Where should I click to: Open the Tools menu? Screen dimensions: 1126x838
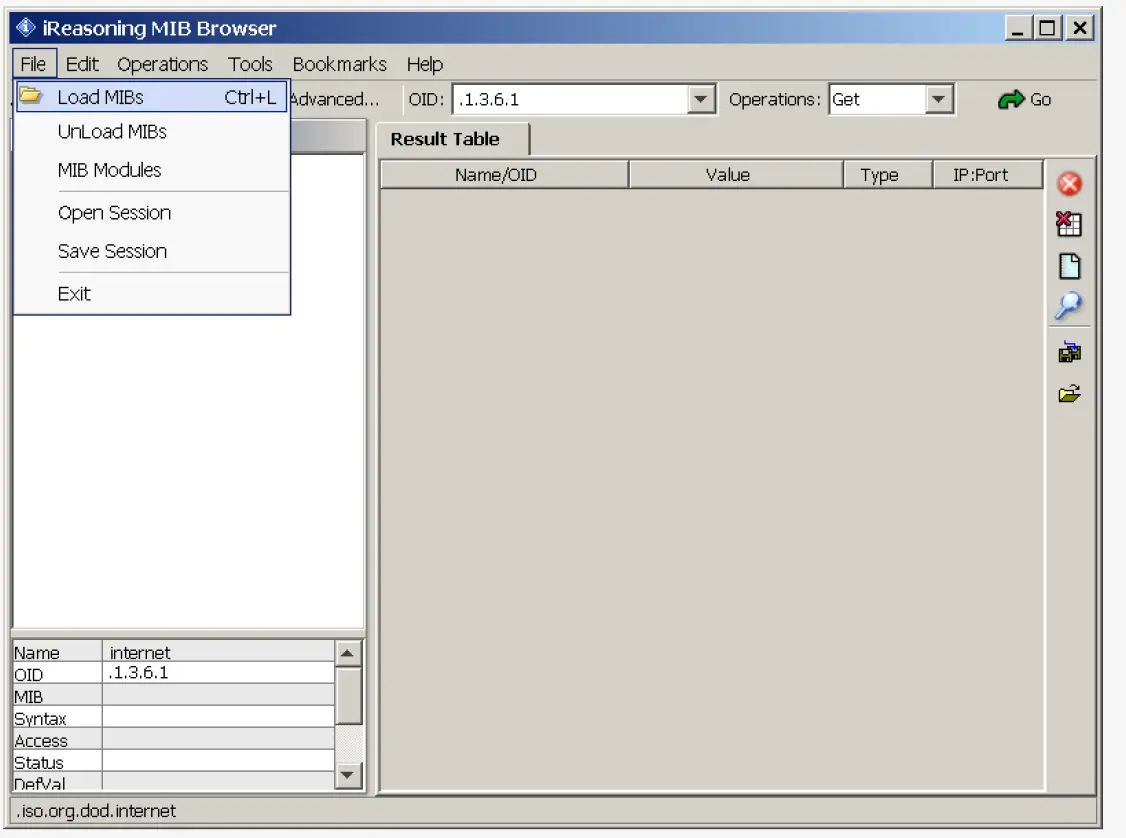point(250,64)
